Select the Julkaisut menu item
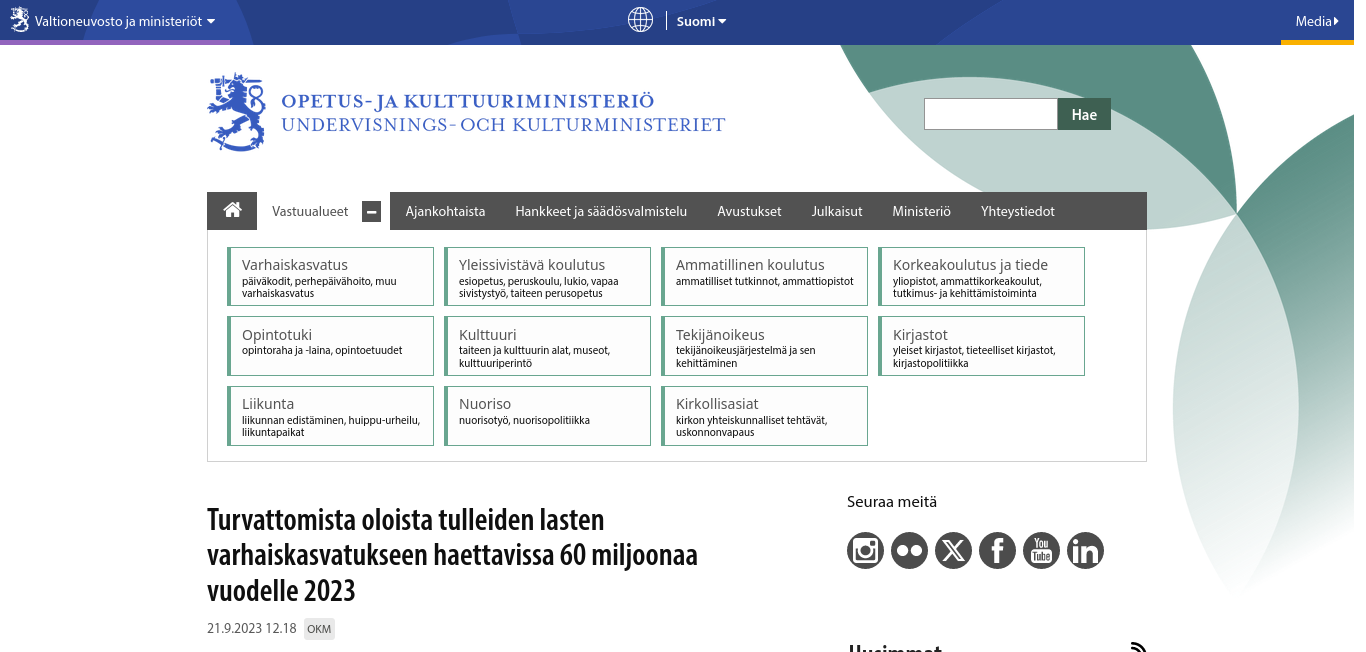Image resolution: width=1366 pixels, height=652 pixels. (x=837, y=211)
